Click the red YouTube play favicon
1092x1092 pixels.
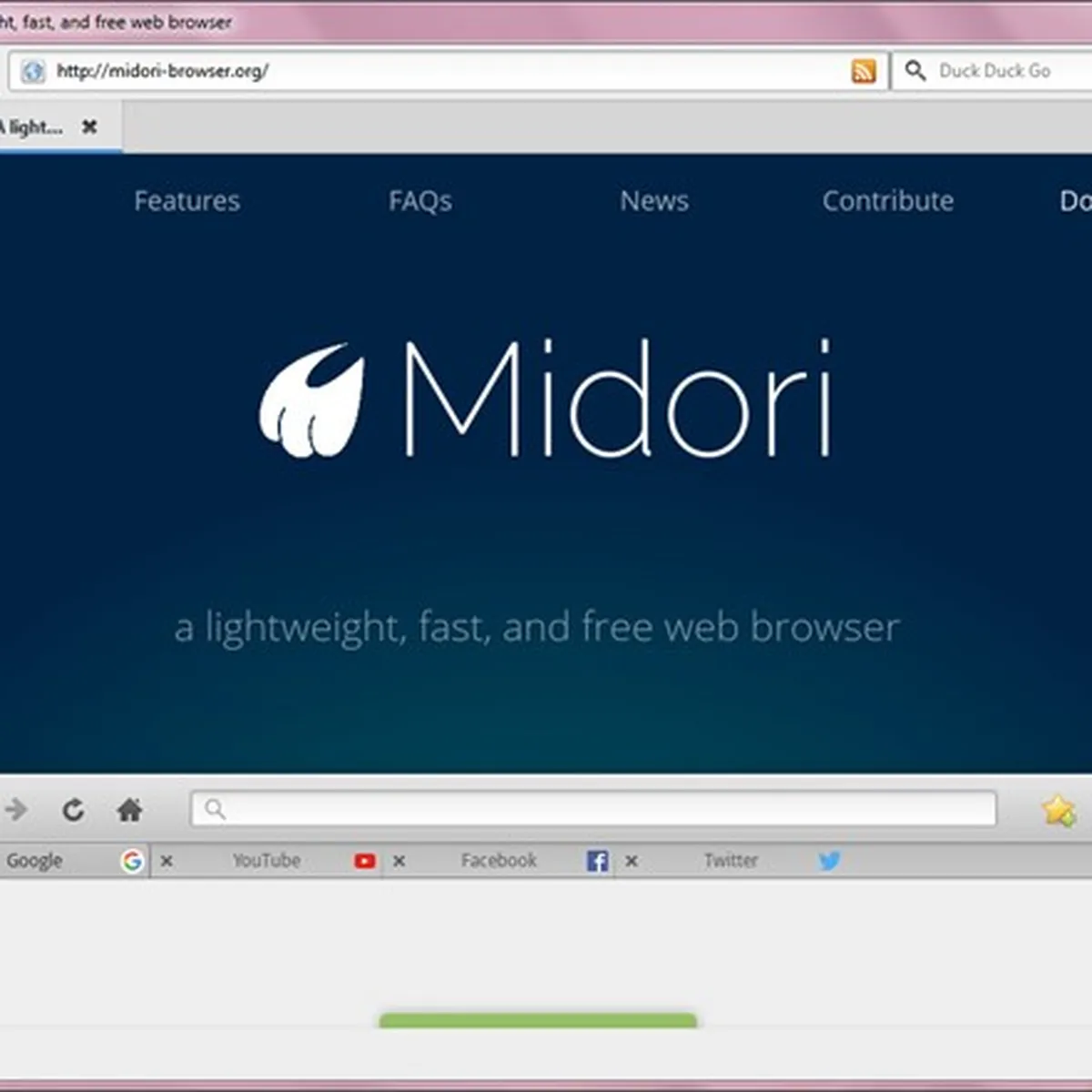click(x=365, y=861)
